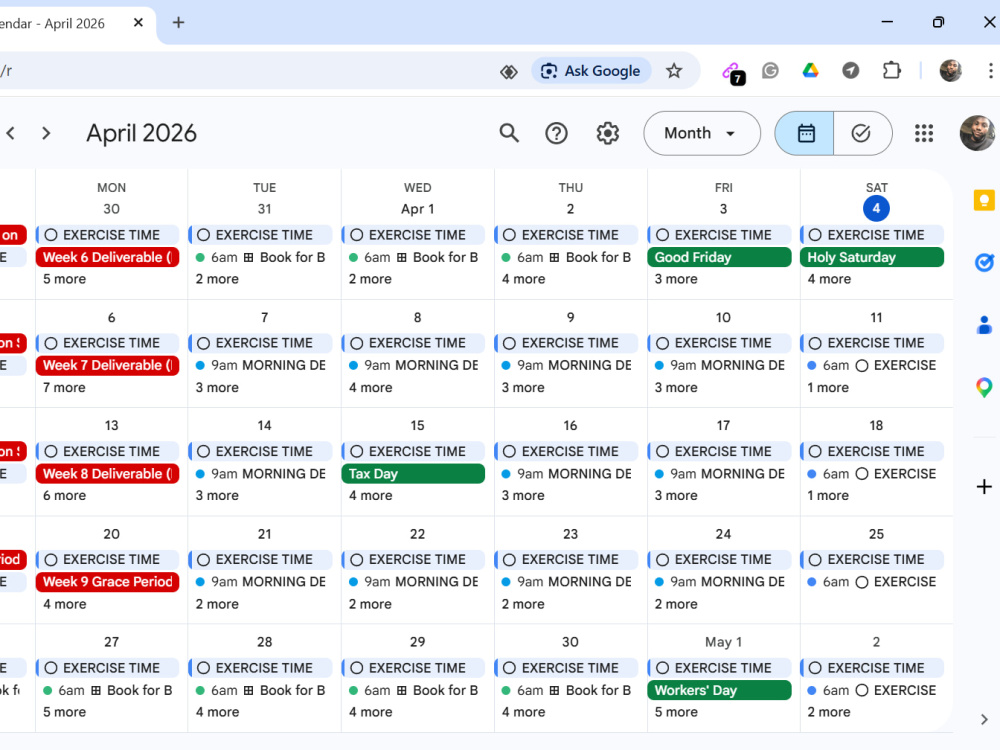Switch to Calendar view icon
1000x750 pixels.
click(805, 133)
